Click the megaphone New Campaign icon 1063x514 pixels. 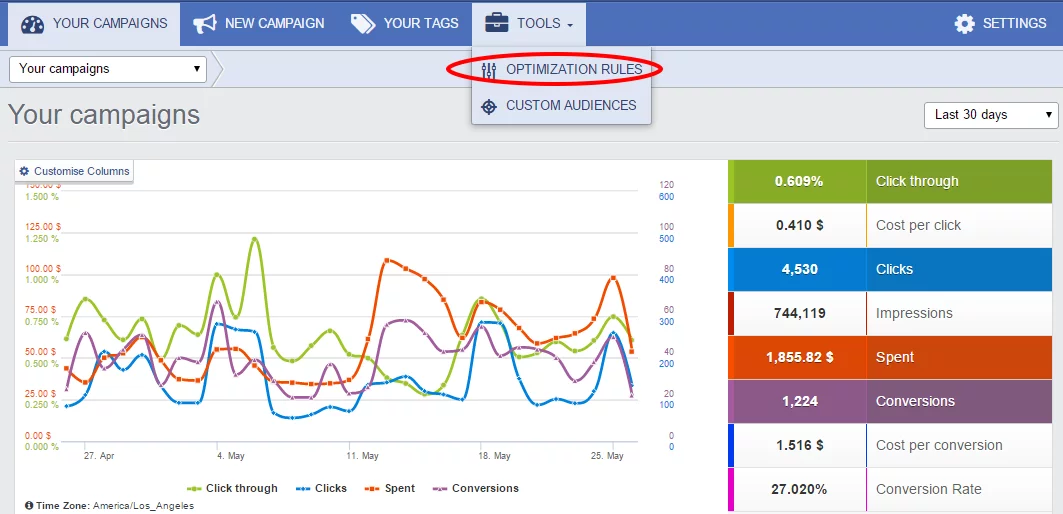(x=205, y=24)
